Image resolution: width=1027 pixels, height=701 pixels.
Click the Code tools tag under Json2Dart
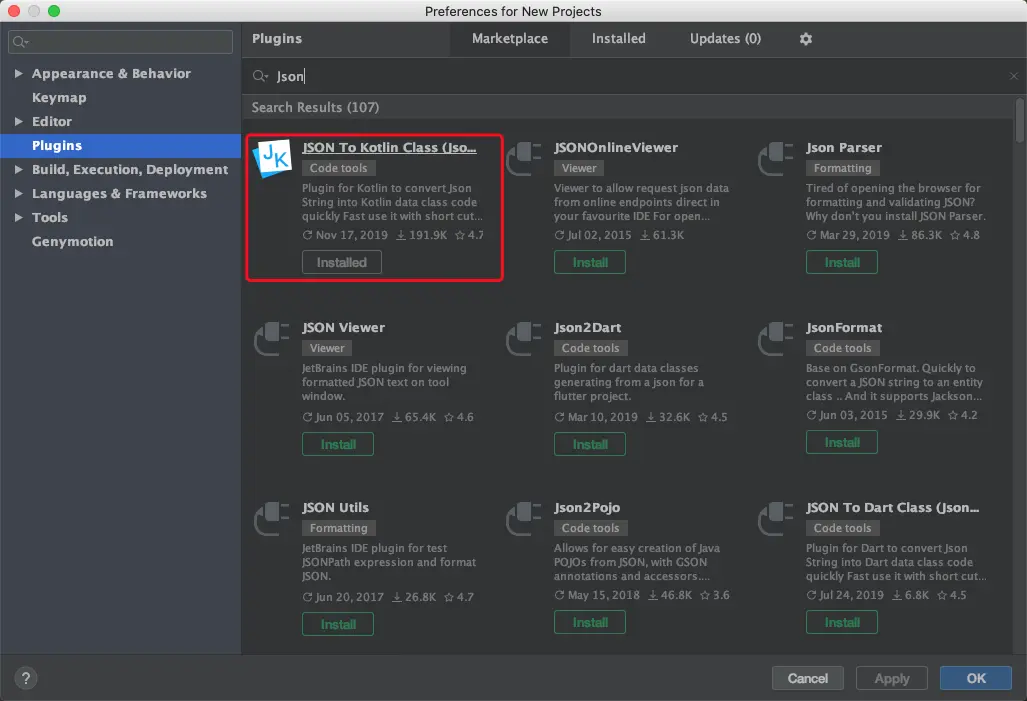(590, 349)
